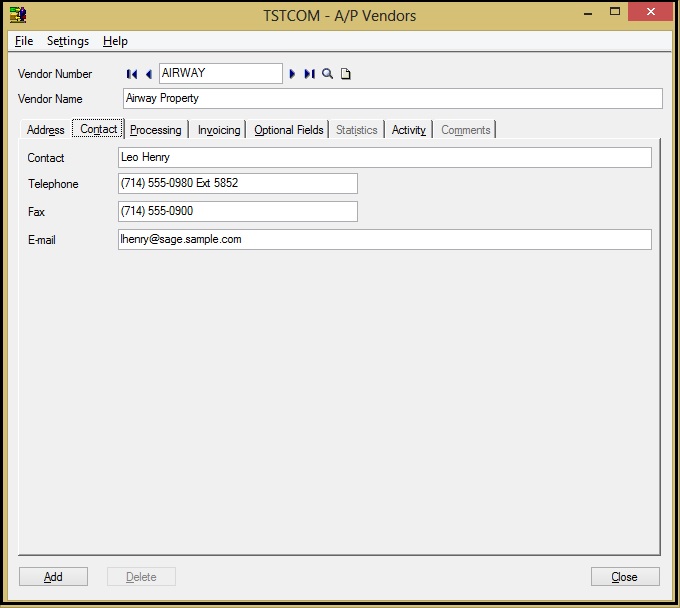
Task: Click the Fax label
Action: pos(36,212)
